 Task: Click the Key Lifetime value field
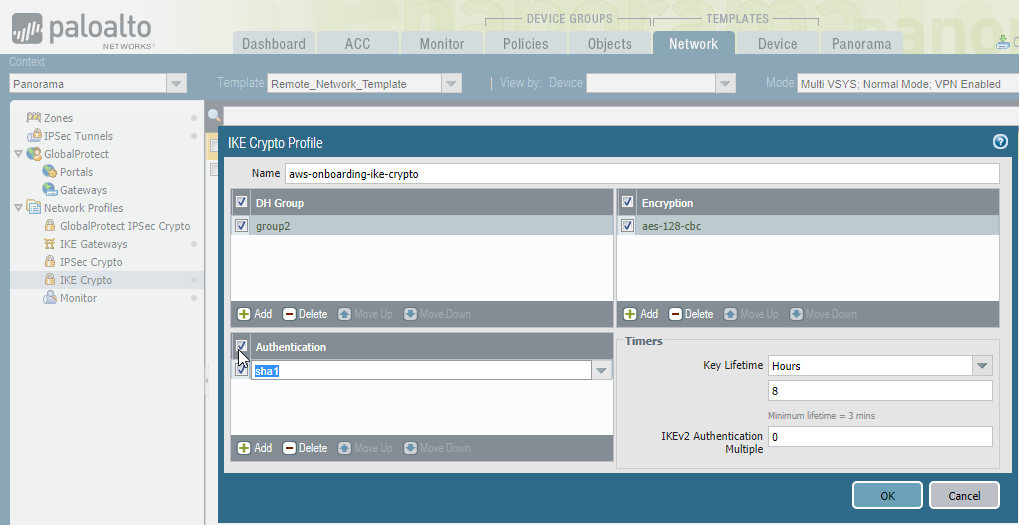tap(880, 391)
